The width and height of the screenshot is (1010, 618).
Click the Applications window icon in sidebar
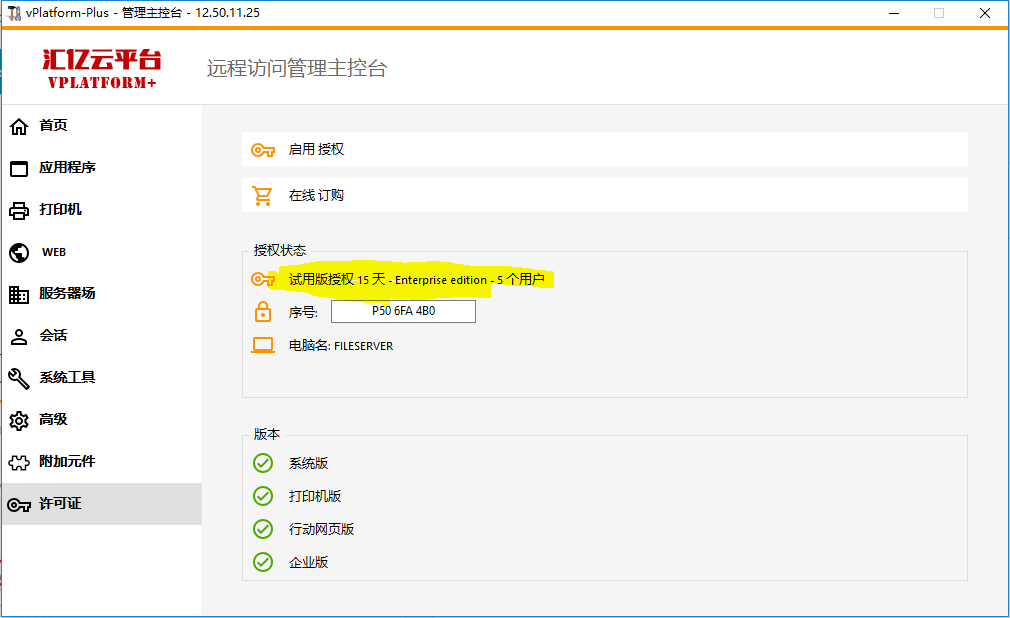(18, 168)
